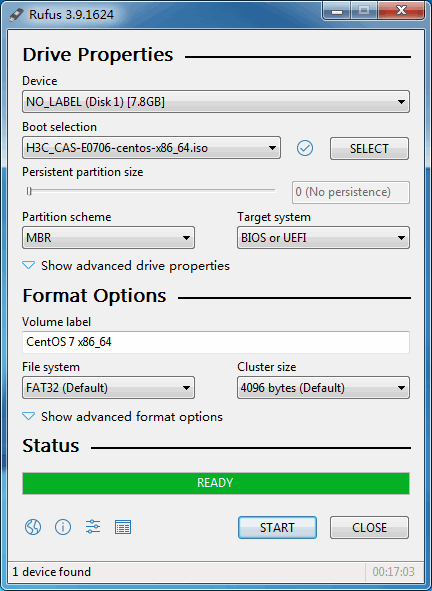Click the SELECT button
Screen dimensions: 432x591
point(369,149)
